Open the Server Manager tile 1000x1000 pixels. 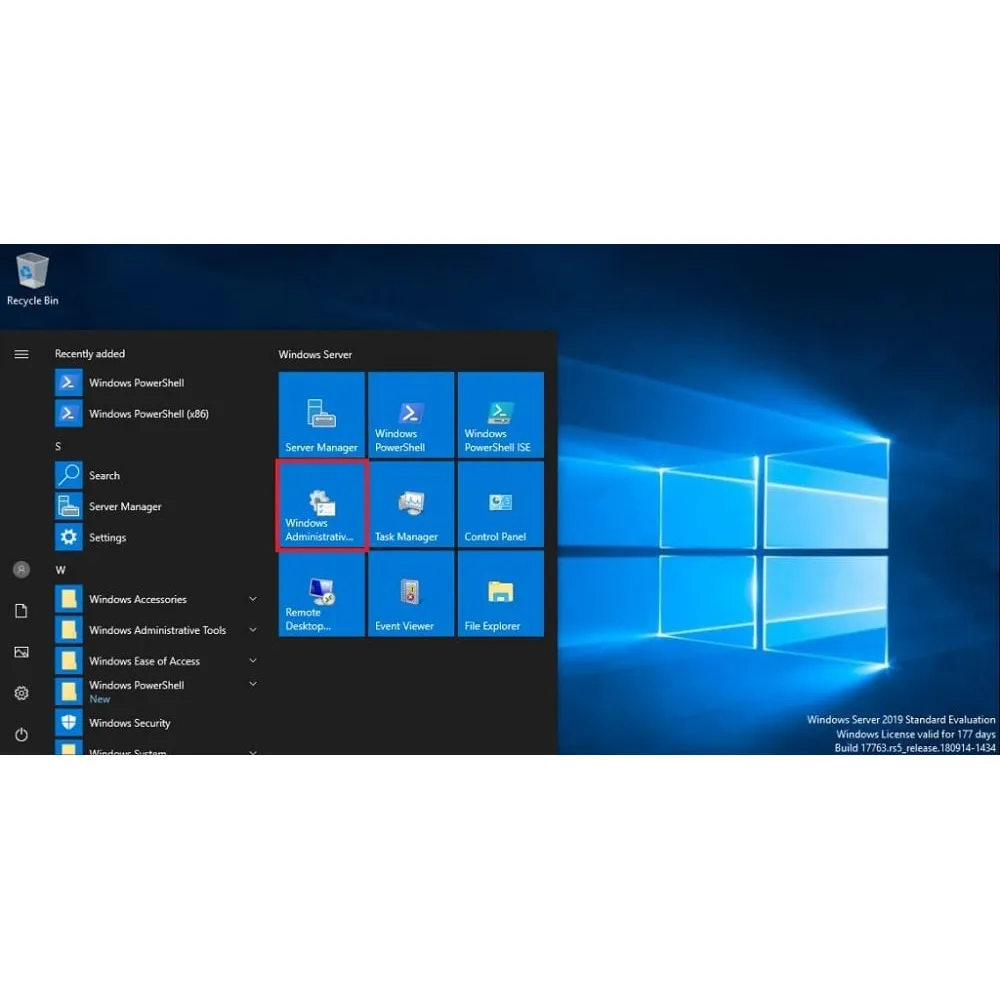(x=321, y=415)
